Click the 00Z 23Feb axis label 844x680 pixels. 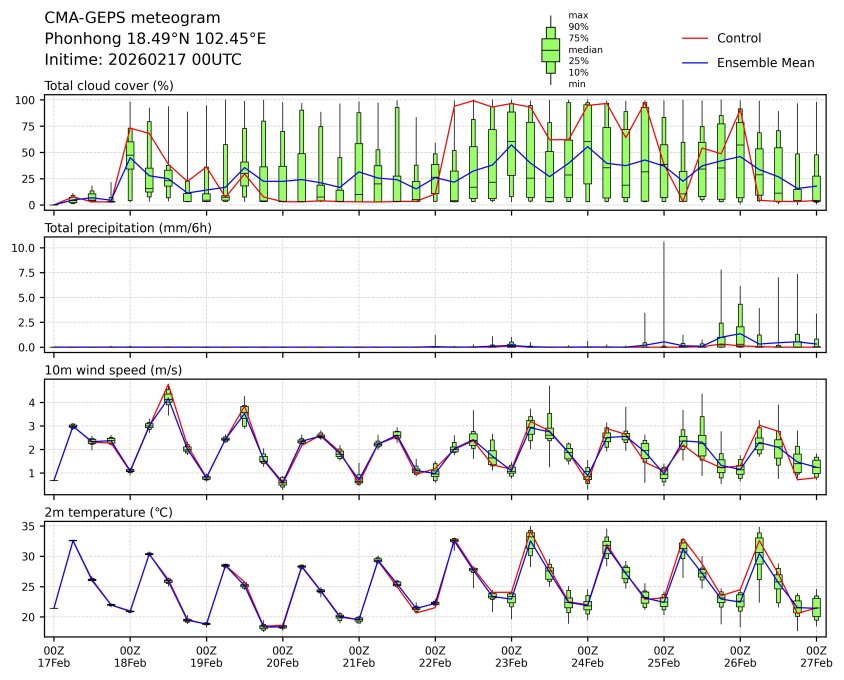511,656
